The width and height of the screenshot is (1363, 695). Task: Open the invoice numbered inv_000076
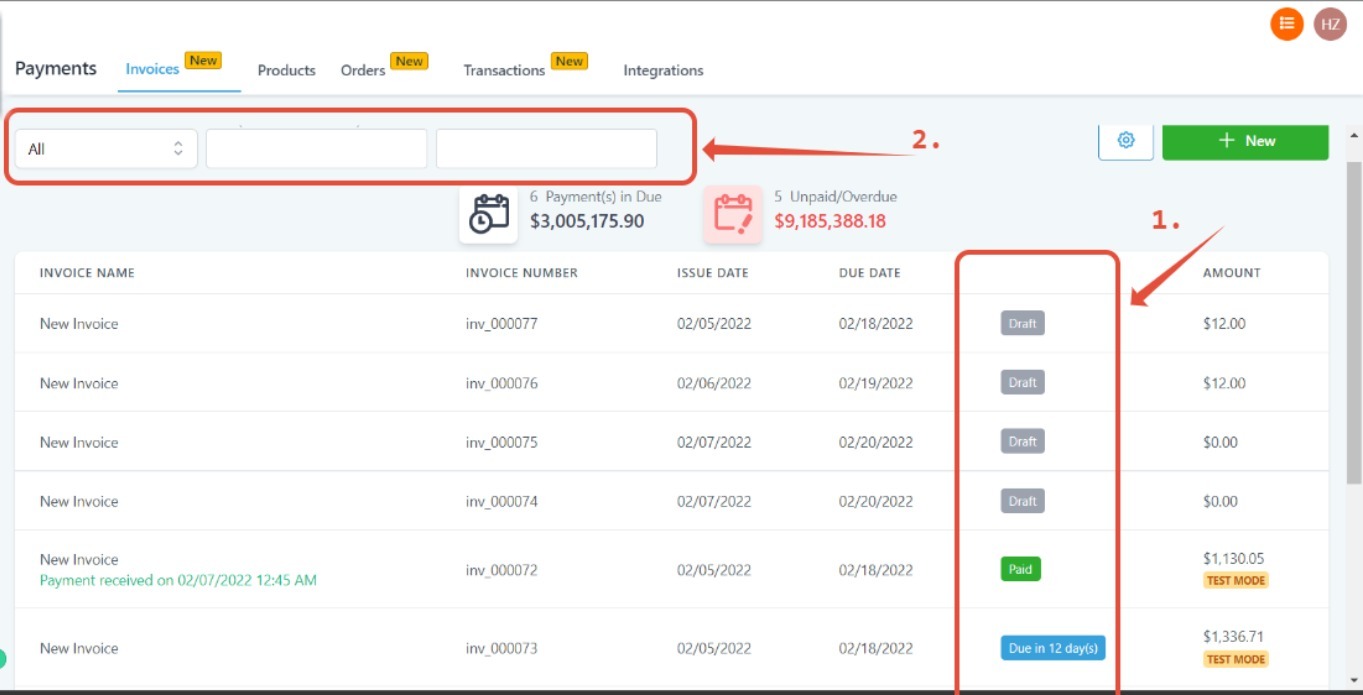tap(501, 383)
